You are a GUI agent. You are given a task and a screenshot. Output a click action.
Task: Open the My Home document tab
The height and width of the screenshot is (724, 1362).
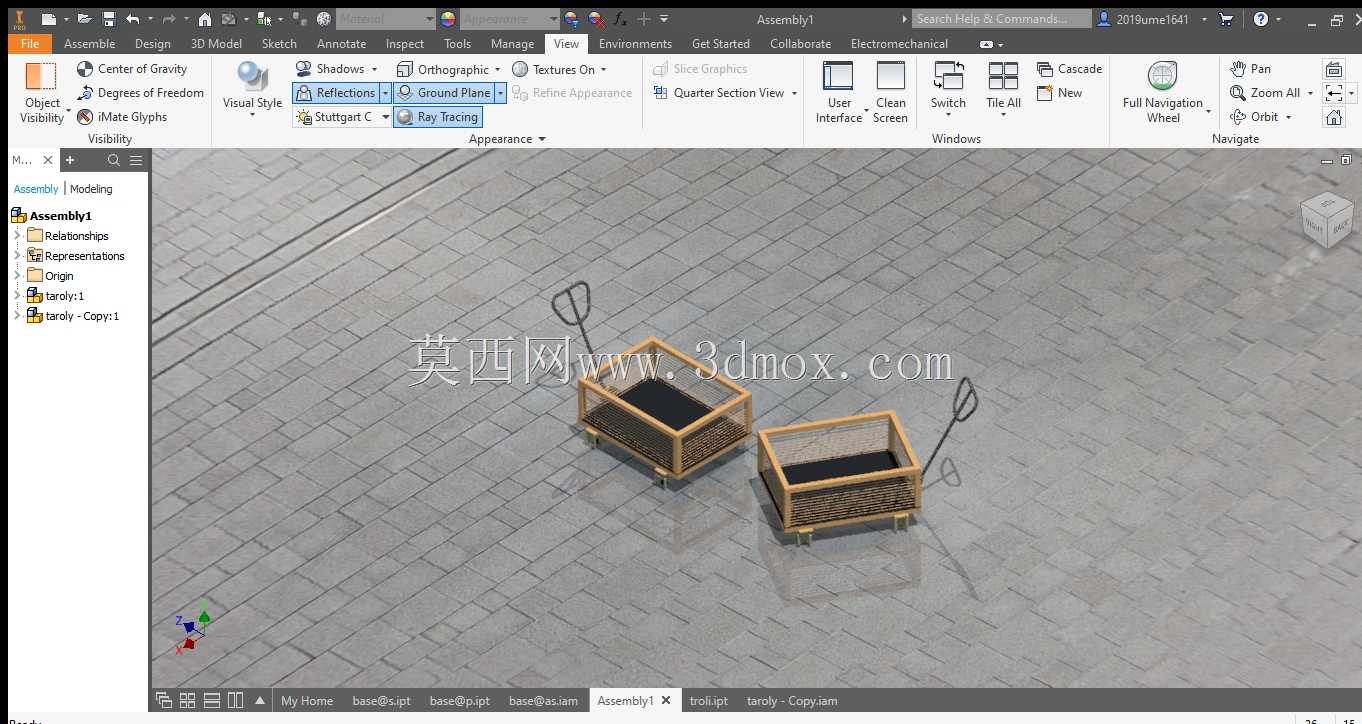[x=306, y=701]
